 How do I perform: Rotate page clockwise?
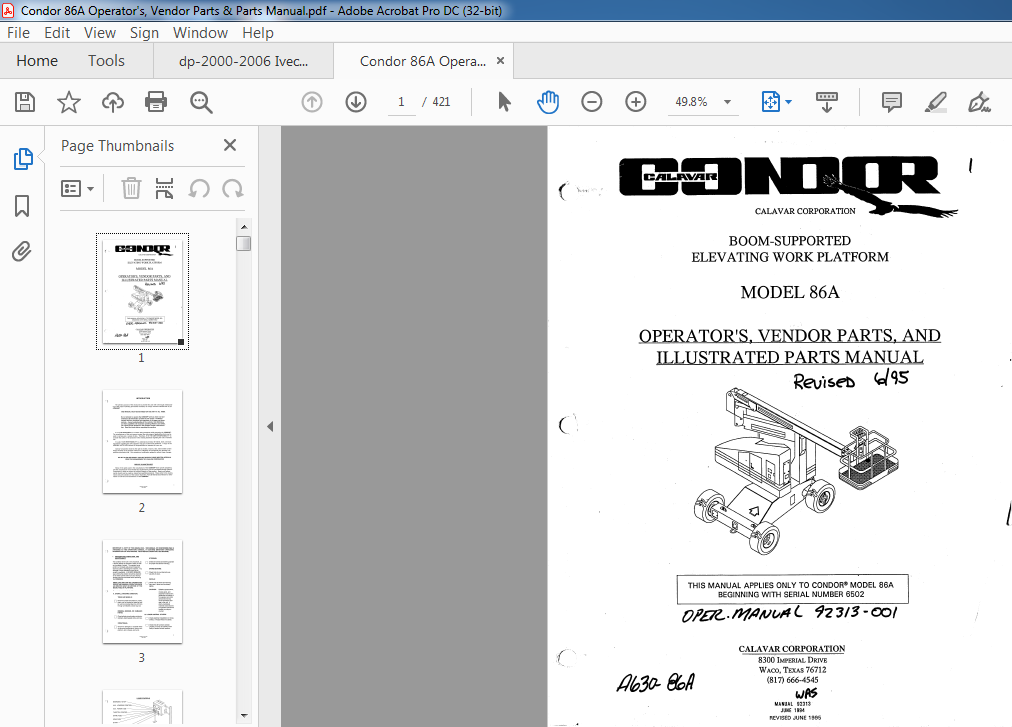pos(232,189)
